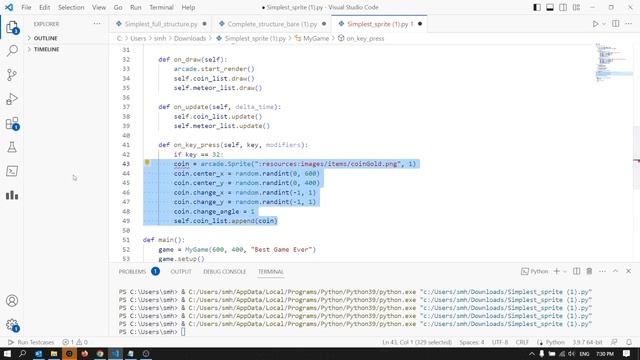
Task: Click the lightbulb on line 43
Action: click(147, 163)
